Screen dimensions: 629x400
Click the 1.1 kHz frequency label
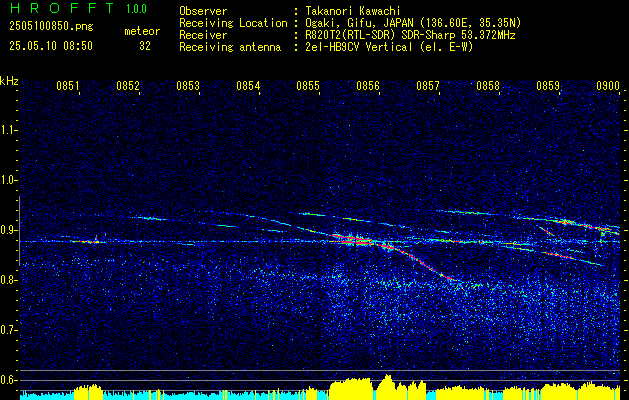[8, 130]
